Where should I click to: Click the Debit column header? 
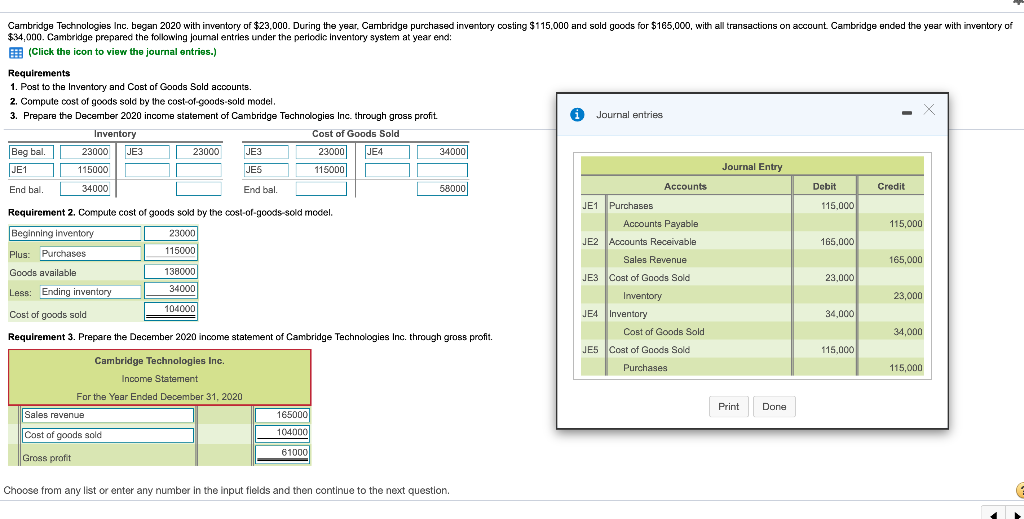824,187
